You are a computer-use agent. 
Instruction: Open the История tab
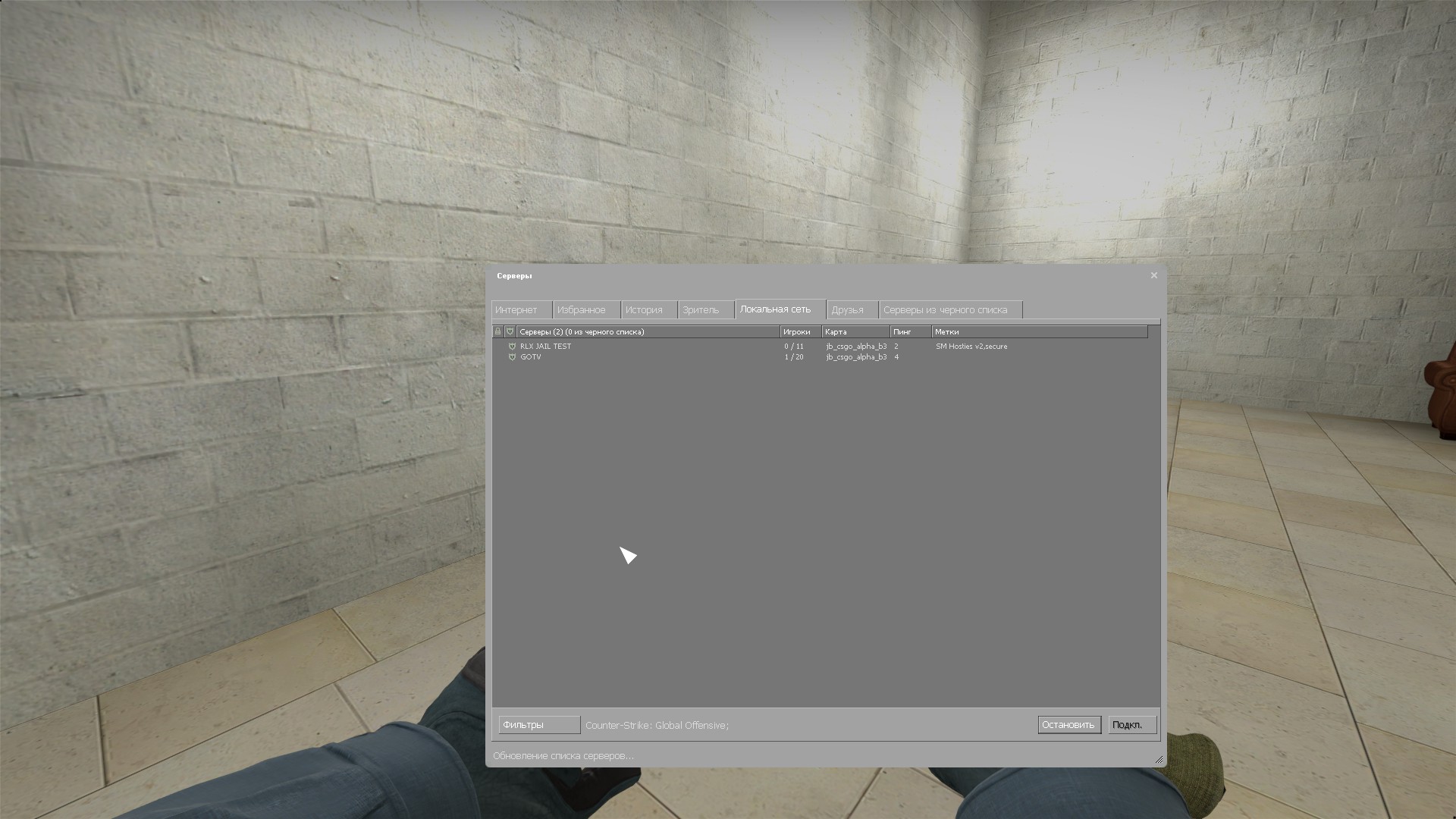coord(649,309)
